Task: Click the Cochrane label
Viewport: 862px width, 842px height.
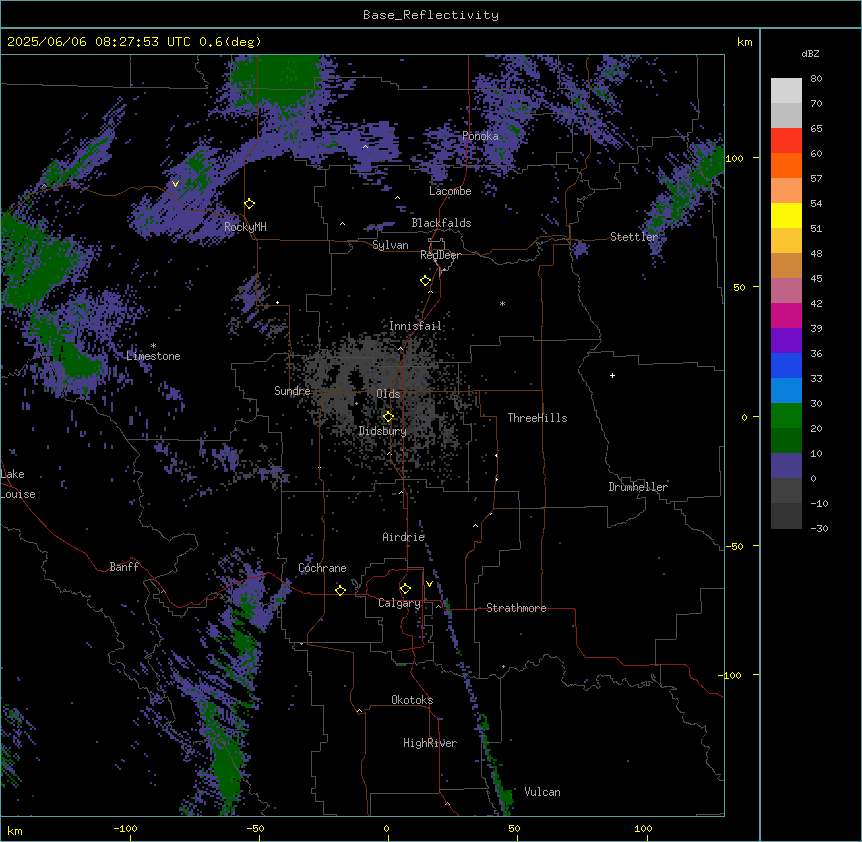Action: pyautogui.click(x=322, y=568)
